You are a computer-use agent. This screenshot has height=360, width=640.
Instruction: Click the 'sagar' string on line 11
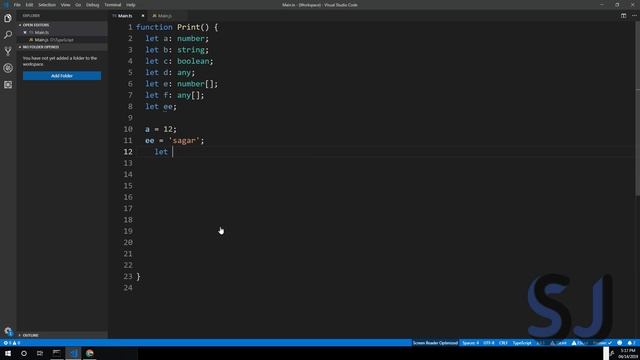pyautogui.click(x=184, y=140)
